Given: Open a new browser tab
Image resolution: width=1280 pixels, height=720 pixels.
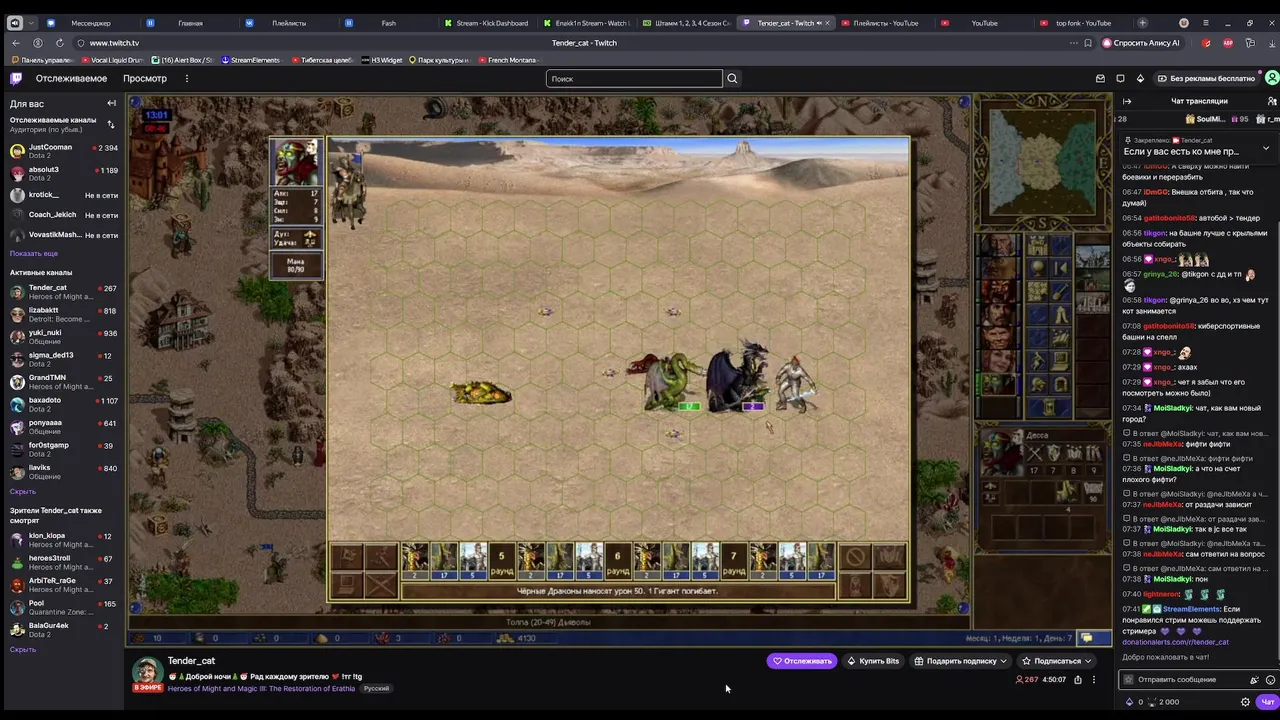Looking at the screenshot, I should coord(1143,23).
